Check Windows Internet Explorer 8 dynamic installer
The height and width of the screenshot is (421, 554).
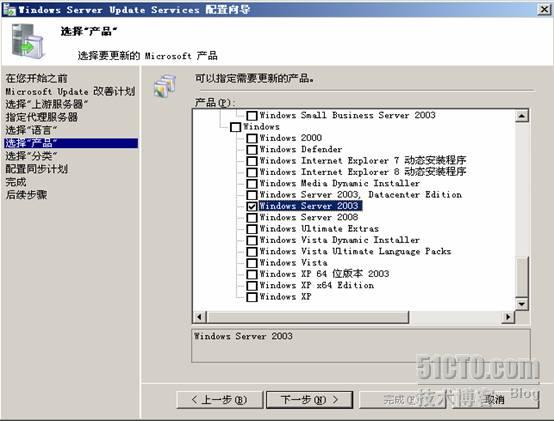pos(252,172)
